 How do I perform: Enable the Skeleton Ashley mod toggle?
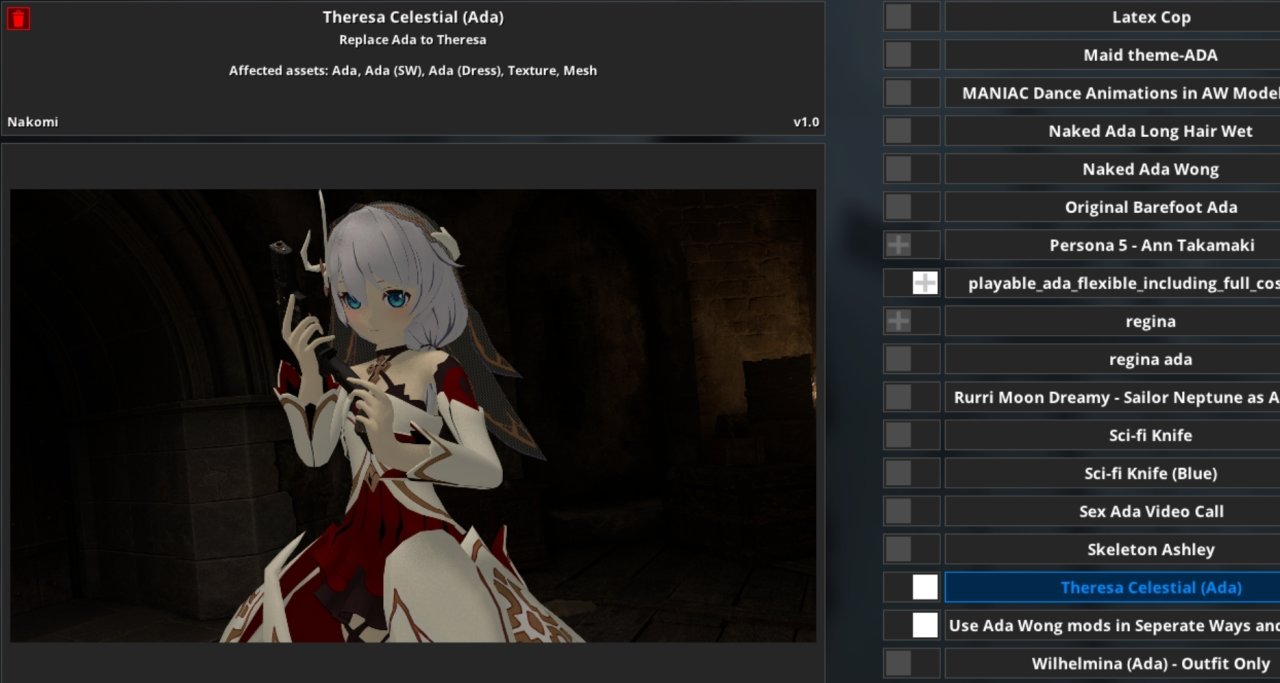[912, 549]
